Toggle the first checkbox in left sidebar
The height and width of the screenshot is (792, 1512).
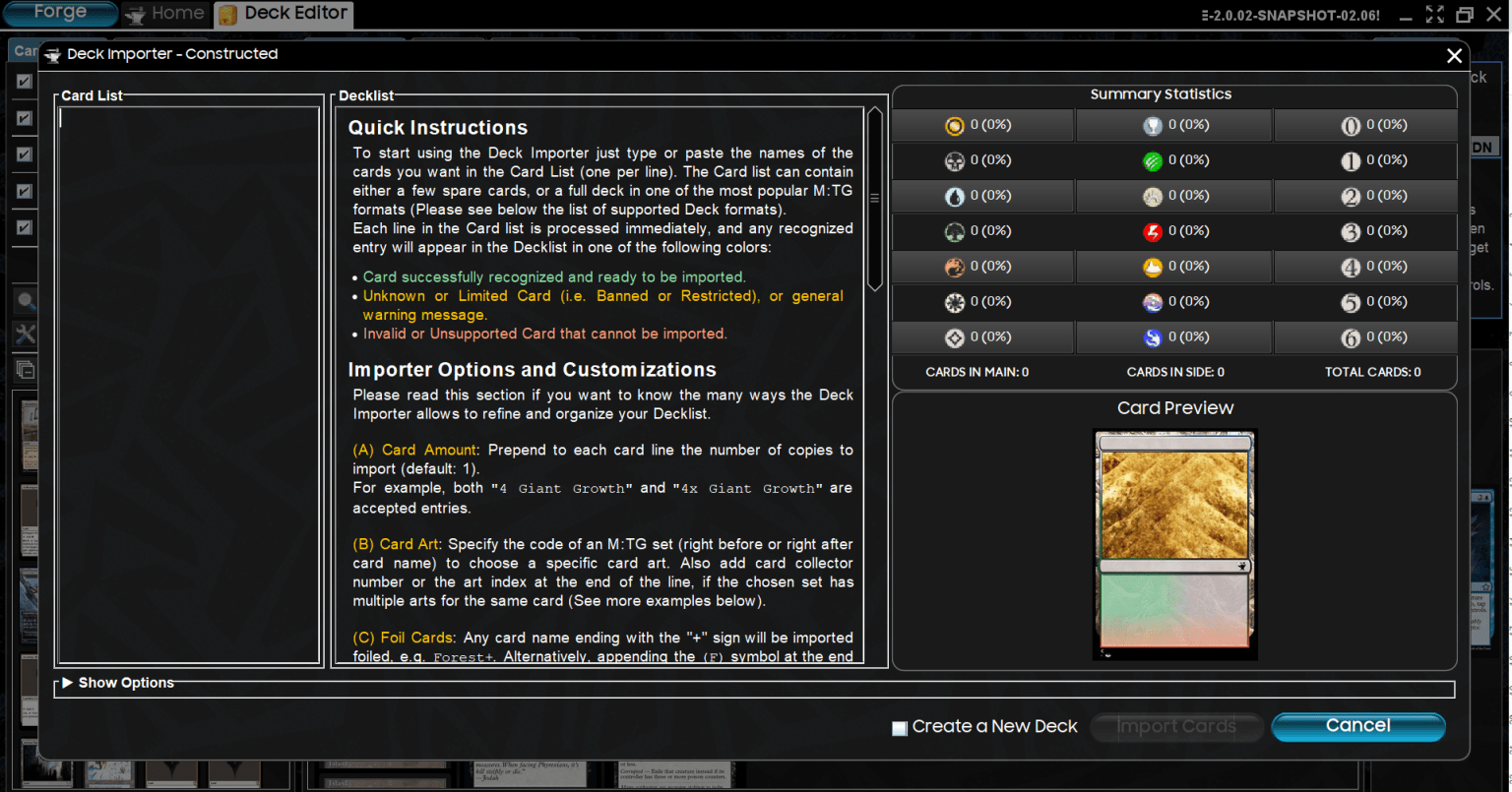25,82
